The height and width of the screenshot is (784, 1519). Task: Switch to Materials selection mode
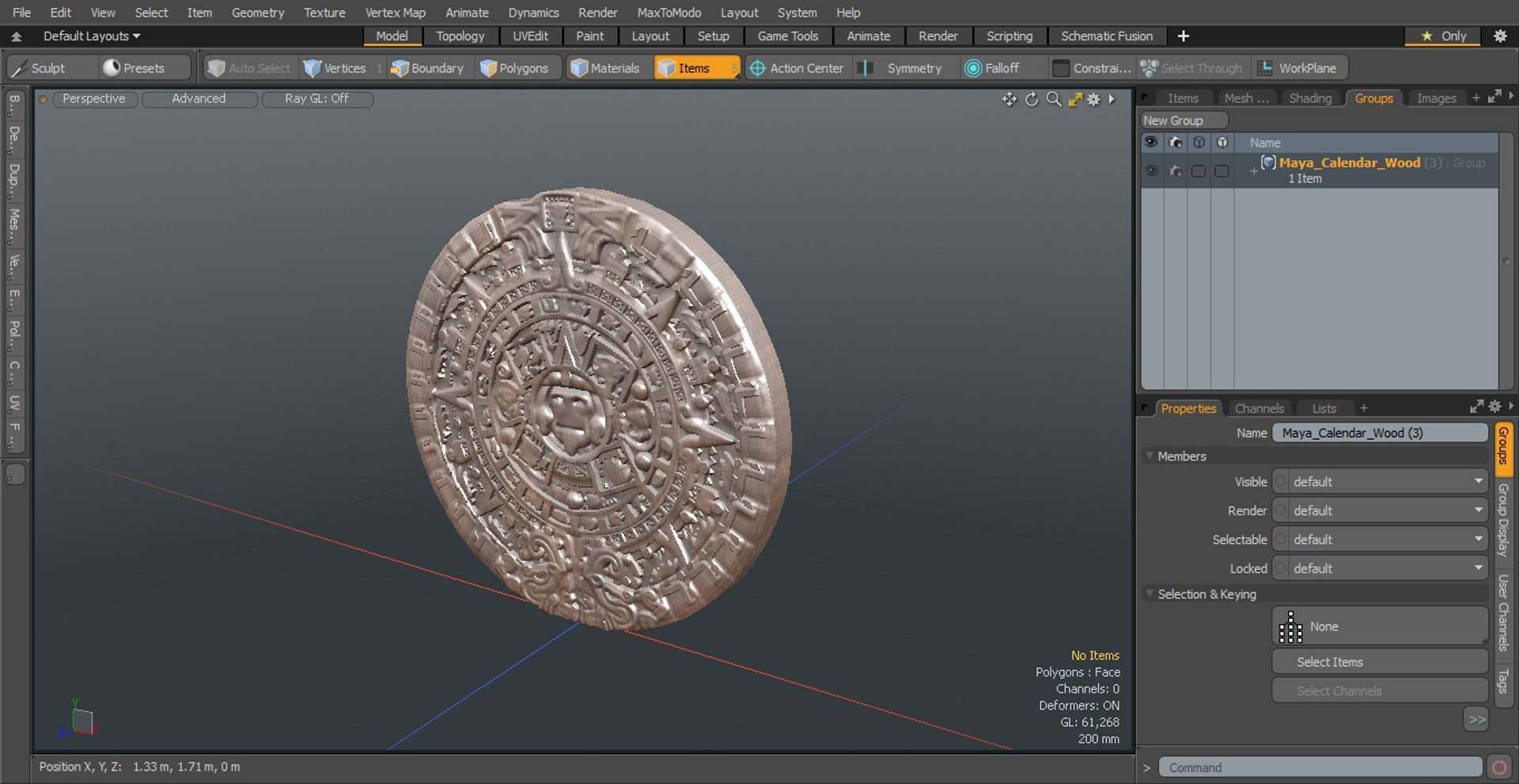tap(605, 68)
